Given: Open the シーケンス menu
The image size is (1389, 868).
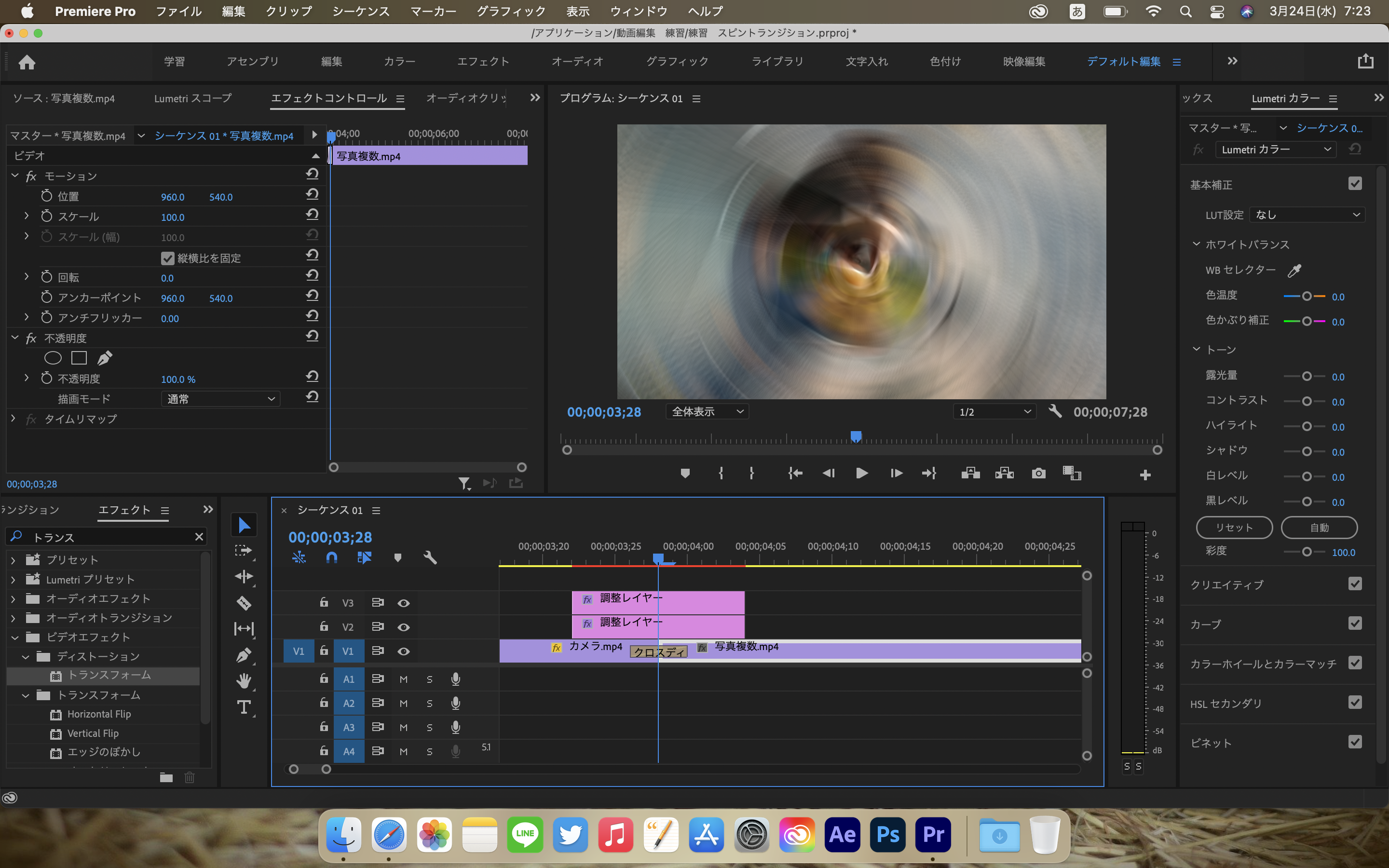Looking at the screenshot, I should point(361,11).
